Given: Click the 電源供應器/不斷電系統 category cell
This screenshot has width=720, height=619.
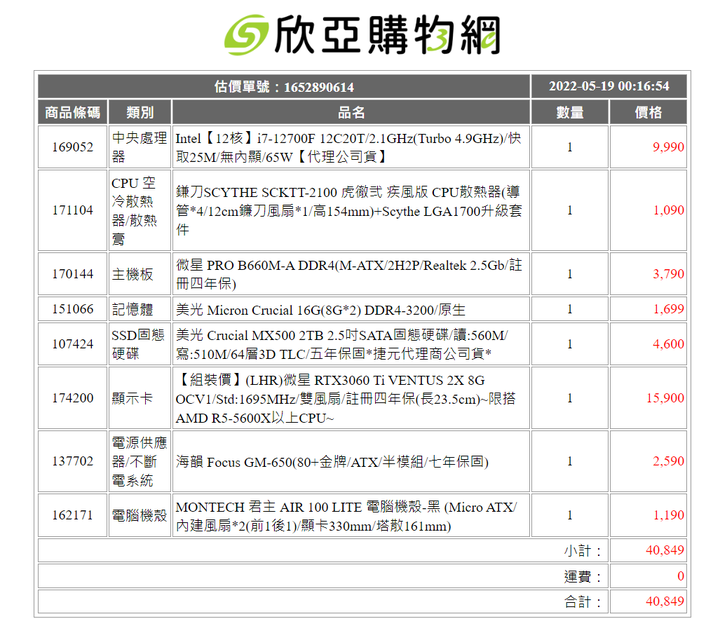Looking at the screenshot, I should (140, 461).
